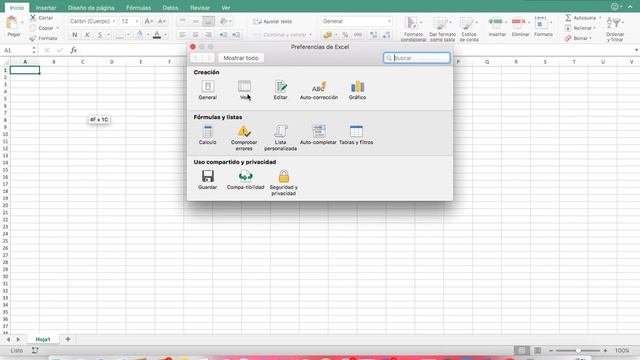Viewport: 640px width, 360px height.
Task: Open the Rellenar dropdown
Action: coord(595,28)
